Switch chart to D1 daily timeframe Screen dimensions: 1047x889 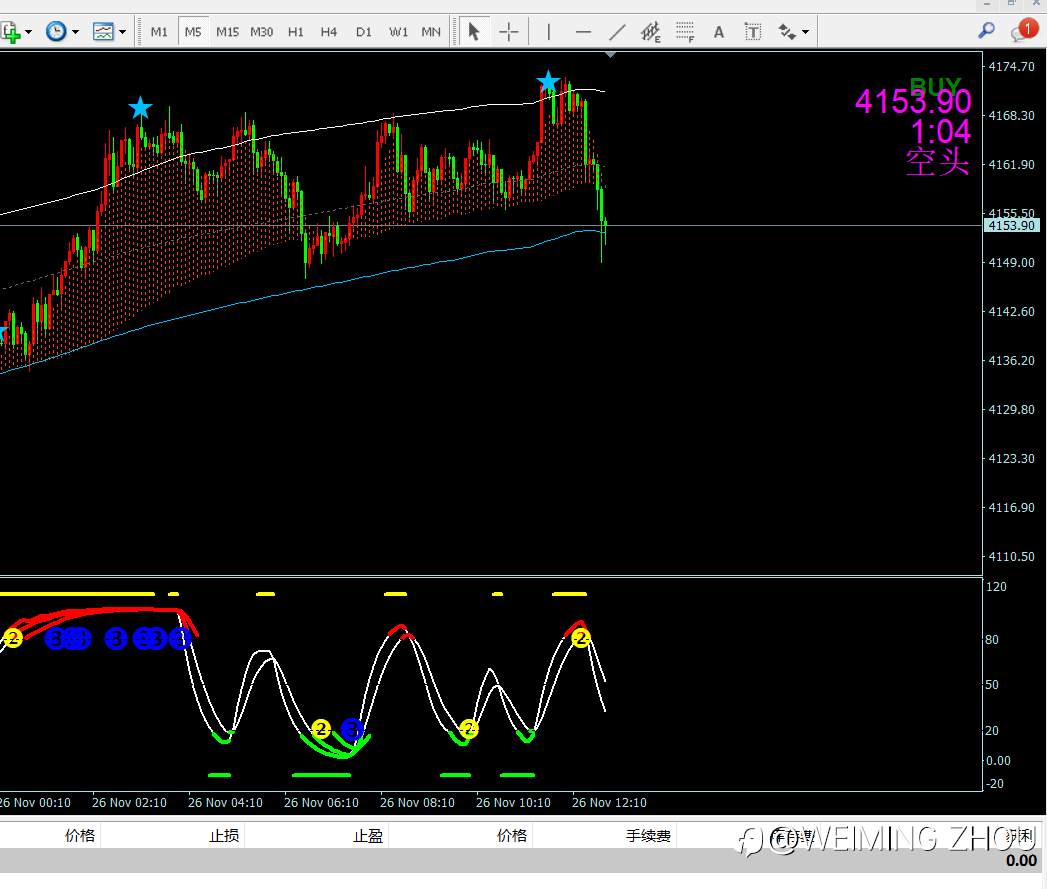pos(363,31)
